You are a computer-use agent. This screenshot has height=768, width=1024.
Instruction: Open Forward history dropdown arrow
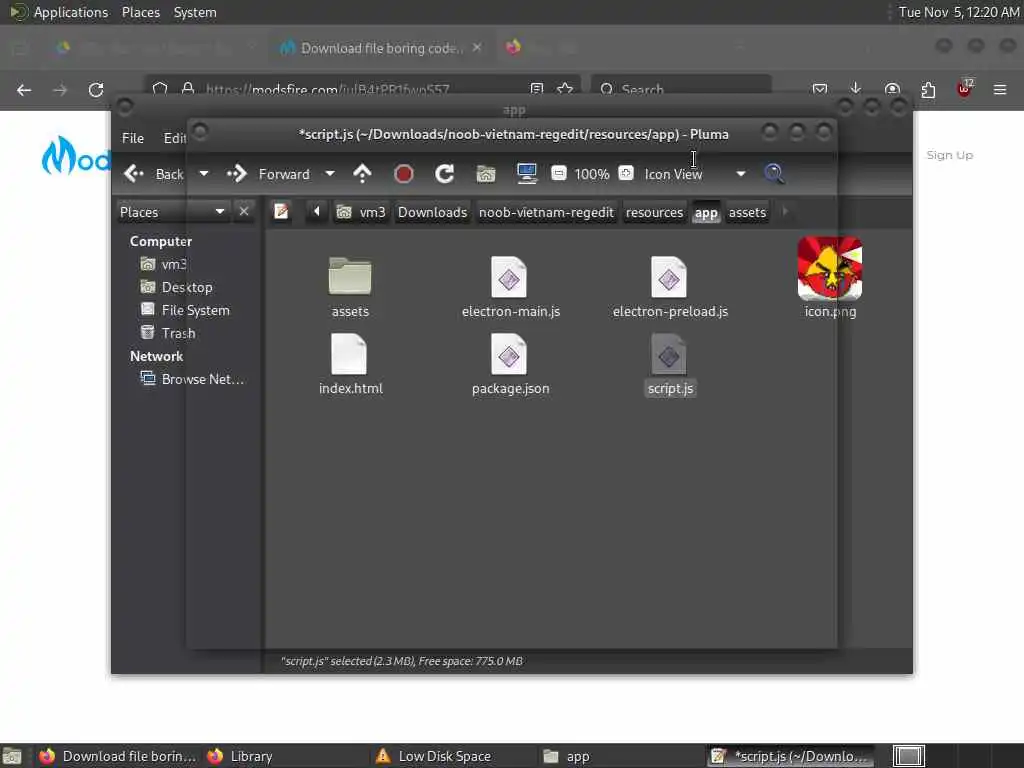point(330,174)
